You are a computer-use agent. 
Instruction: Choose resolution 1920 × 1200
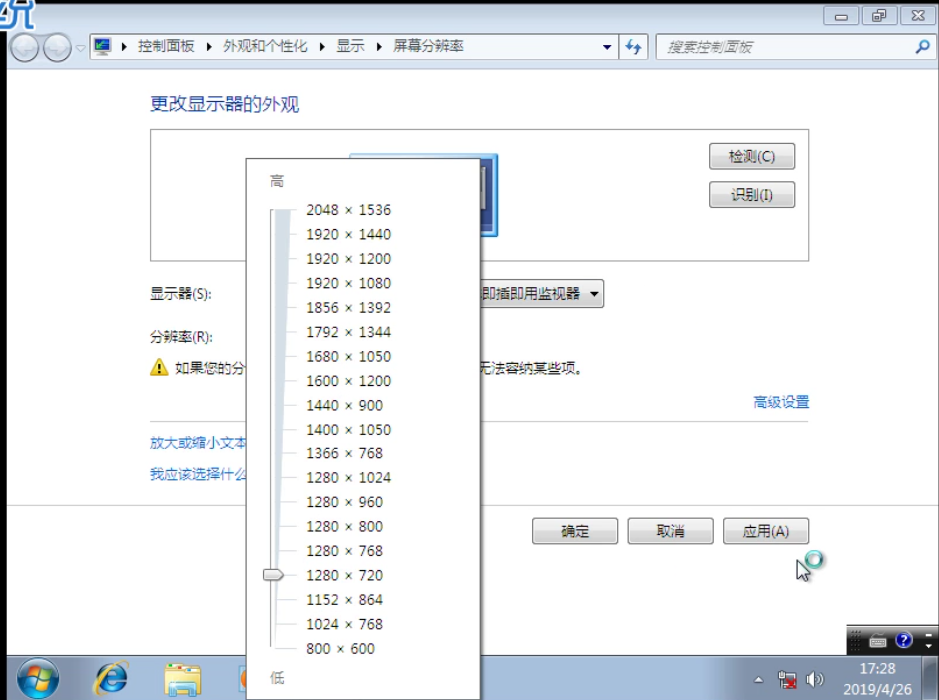click(348, 259)
